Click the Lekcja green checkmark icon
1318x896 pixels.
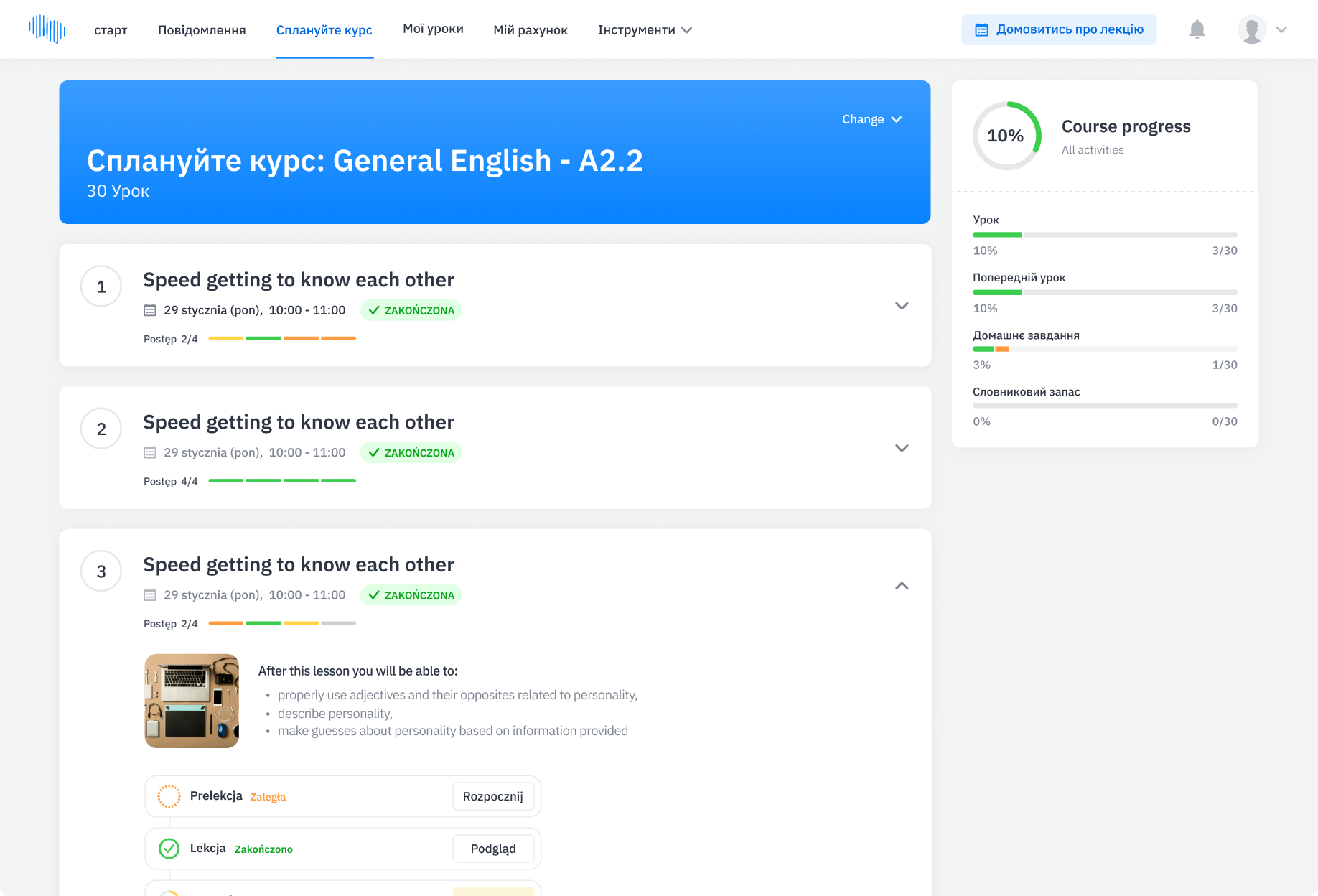[169, 849]
